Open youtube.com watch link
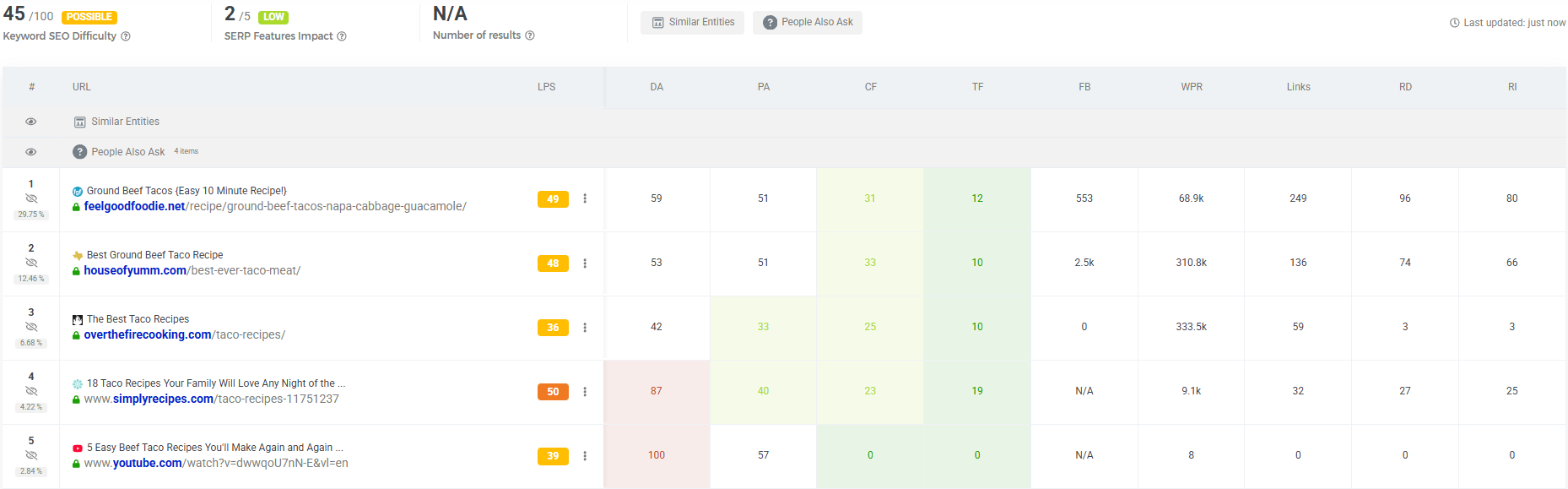This screenshot has width=1568, height=489. pos(216,464)
